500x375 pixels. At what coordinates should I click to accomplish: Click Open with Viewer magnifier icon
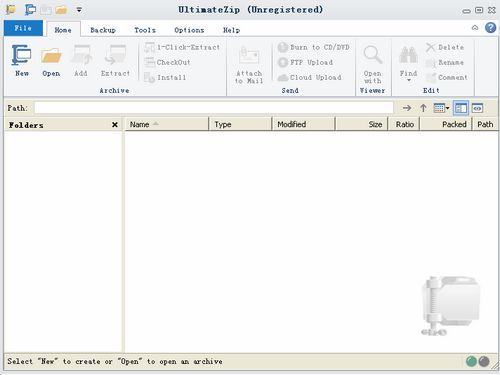(372, 55)
